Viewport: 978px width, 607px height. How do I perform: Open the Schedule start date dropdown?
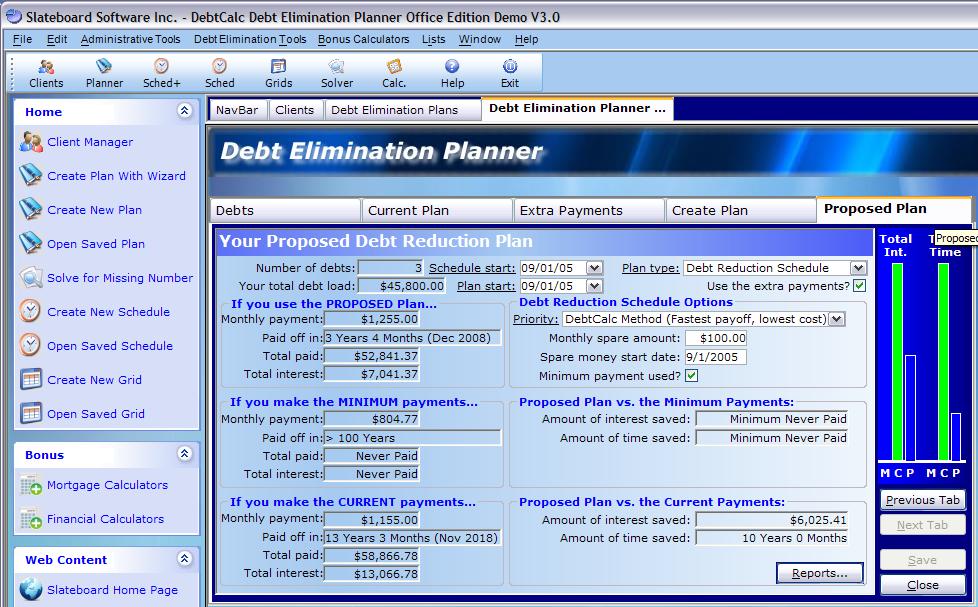(x=594, y=268)
